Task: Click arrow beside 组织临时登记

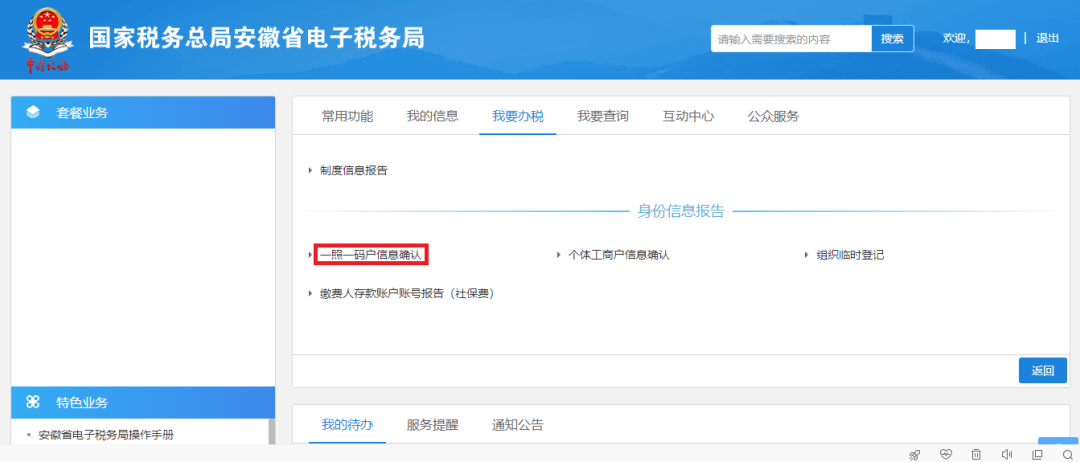Action: [807, 255]
